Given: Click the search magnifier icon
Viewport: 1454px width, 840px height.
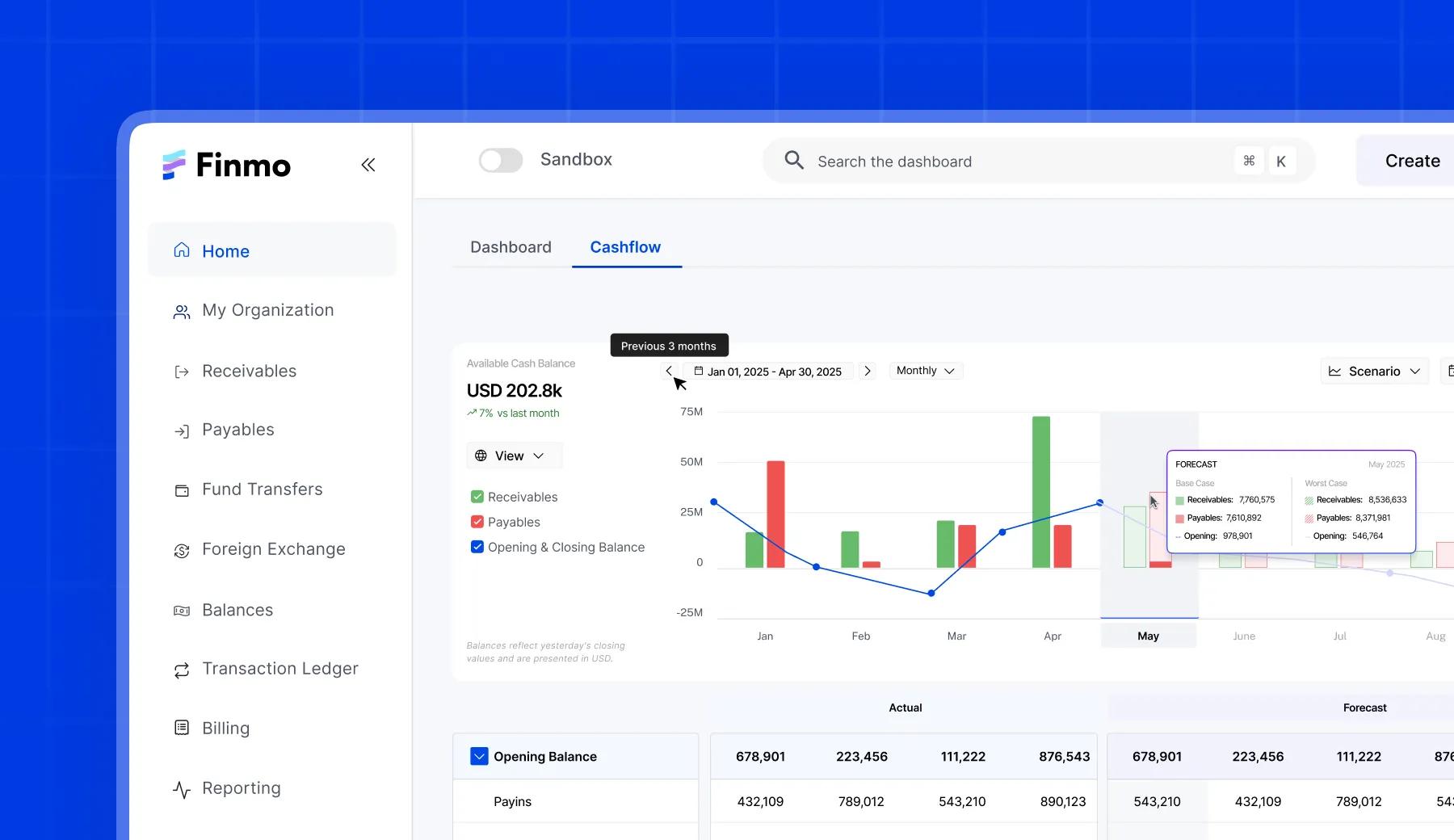Looking at the screenshot, I should 793,160.
